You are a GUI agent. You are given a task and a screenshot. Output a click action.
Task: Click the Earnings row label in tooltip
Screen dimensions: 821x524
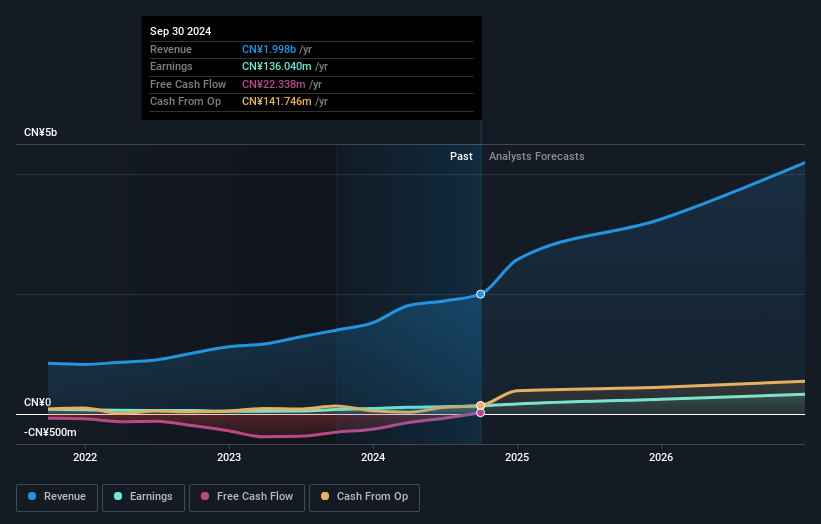pyautogui.click(x=171, y=66)
